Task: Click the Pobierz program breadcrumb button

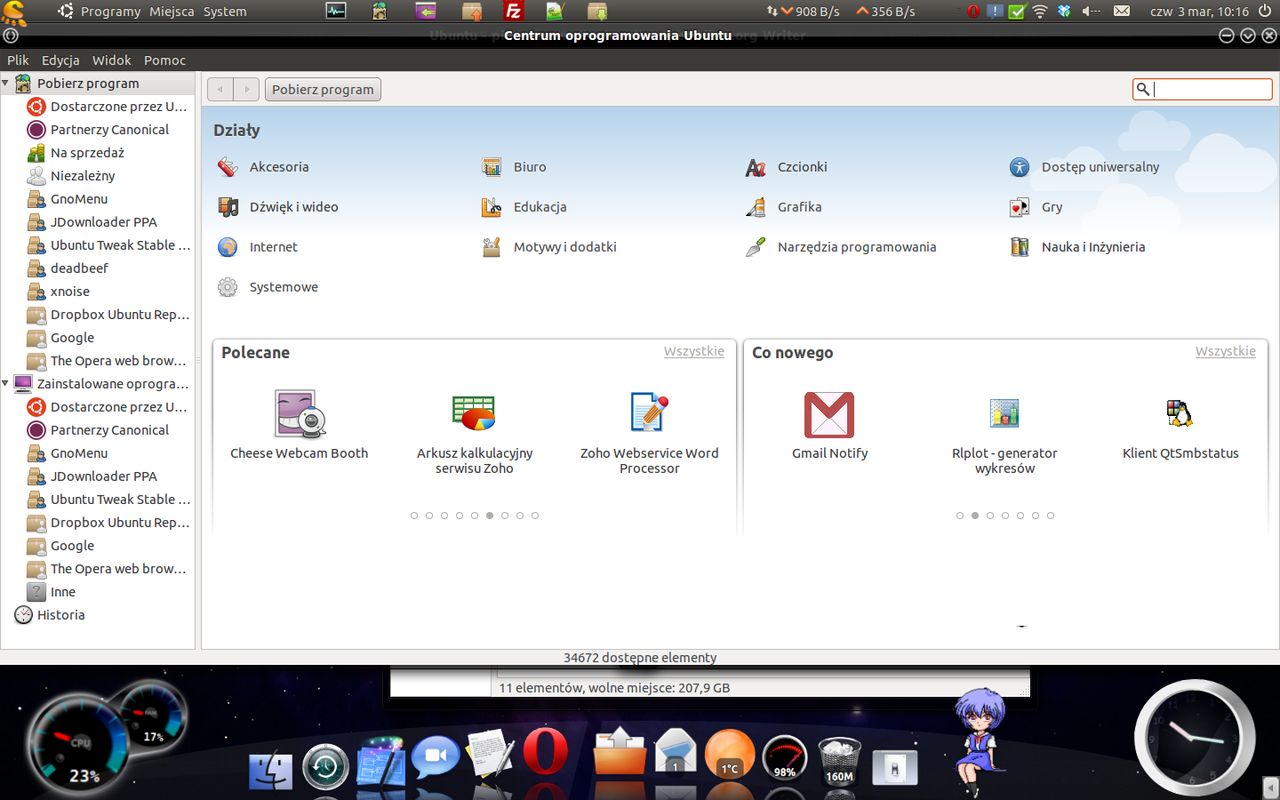Action: [x=323, y=89]
